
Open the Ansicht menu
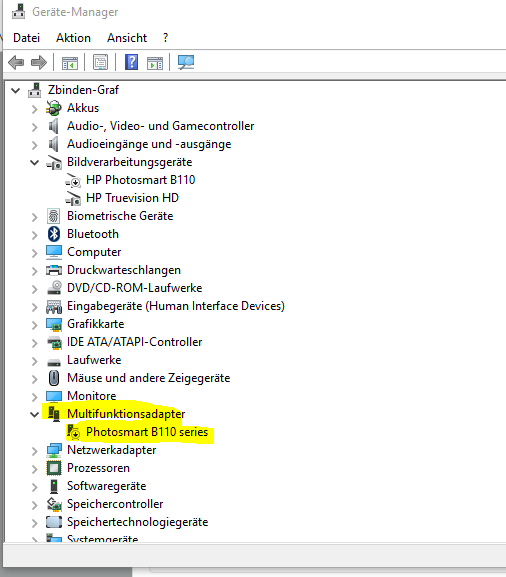(x=127, y=38)
